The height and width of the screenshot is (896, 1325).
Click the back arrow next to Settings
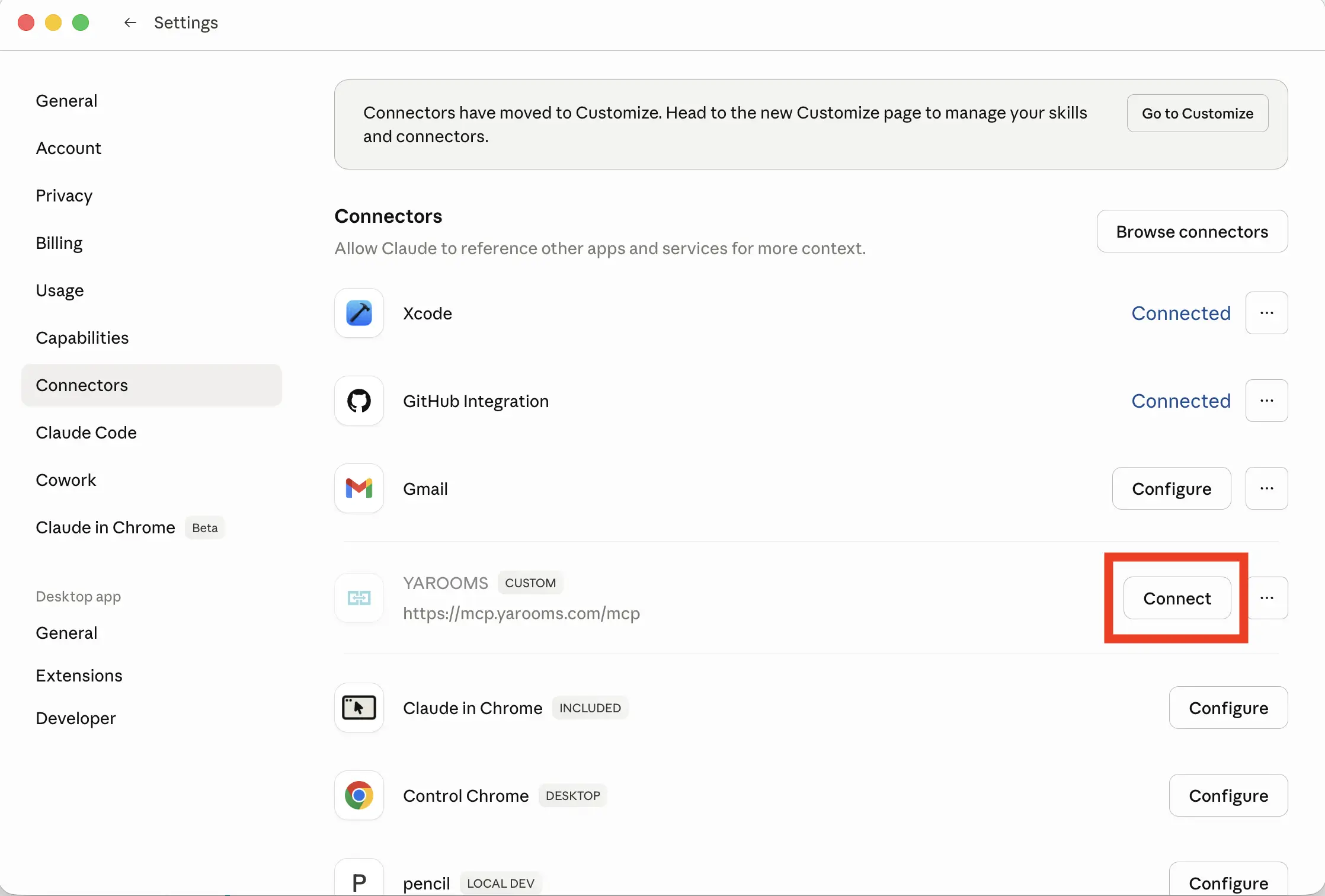pyautogui.click(x=130, y=23)
